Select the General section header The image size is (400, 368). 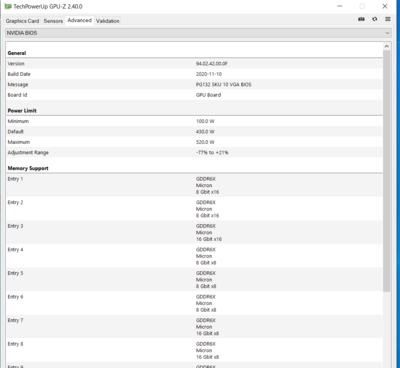(17, 53)
